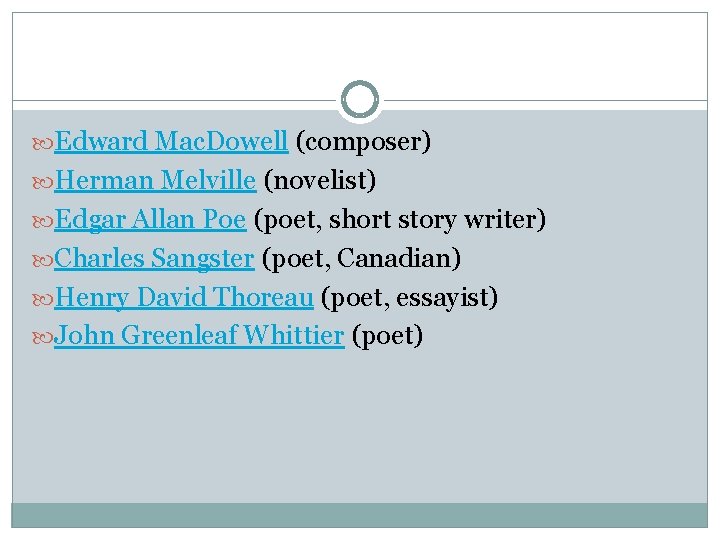The width and height of the screenshot is (720, 540).
Task: Select the bullet icon next to Henry David Thoreau
Action: 42,298
